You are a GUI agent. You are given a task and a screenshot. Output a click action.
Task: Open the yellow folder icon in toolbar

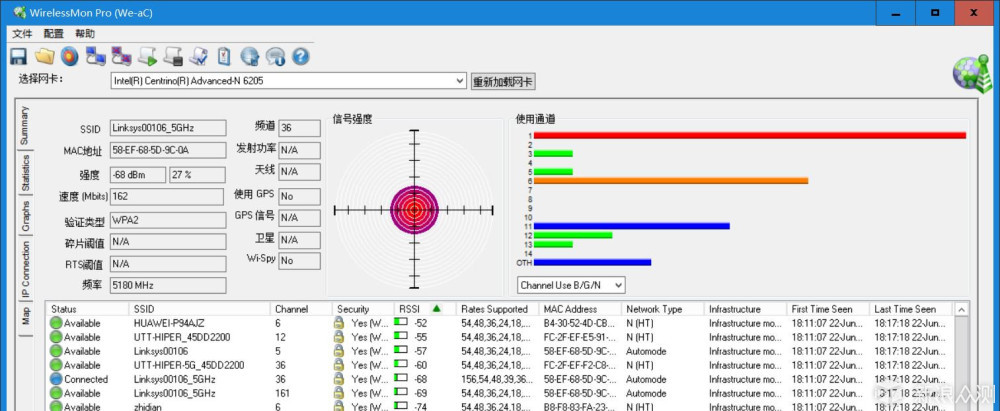pos(44,57)
